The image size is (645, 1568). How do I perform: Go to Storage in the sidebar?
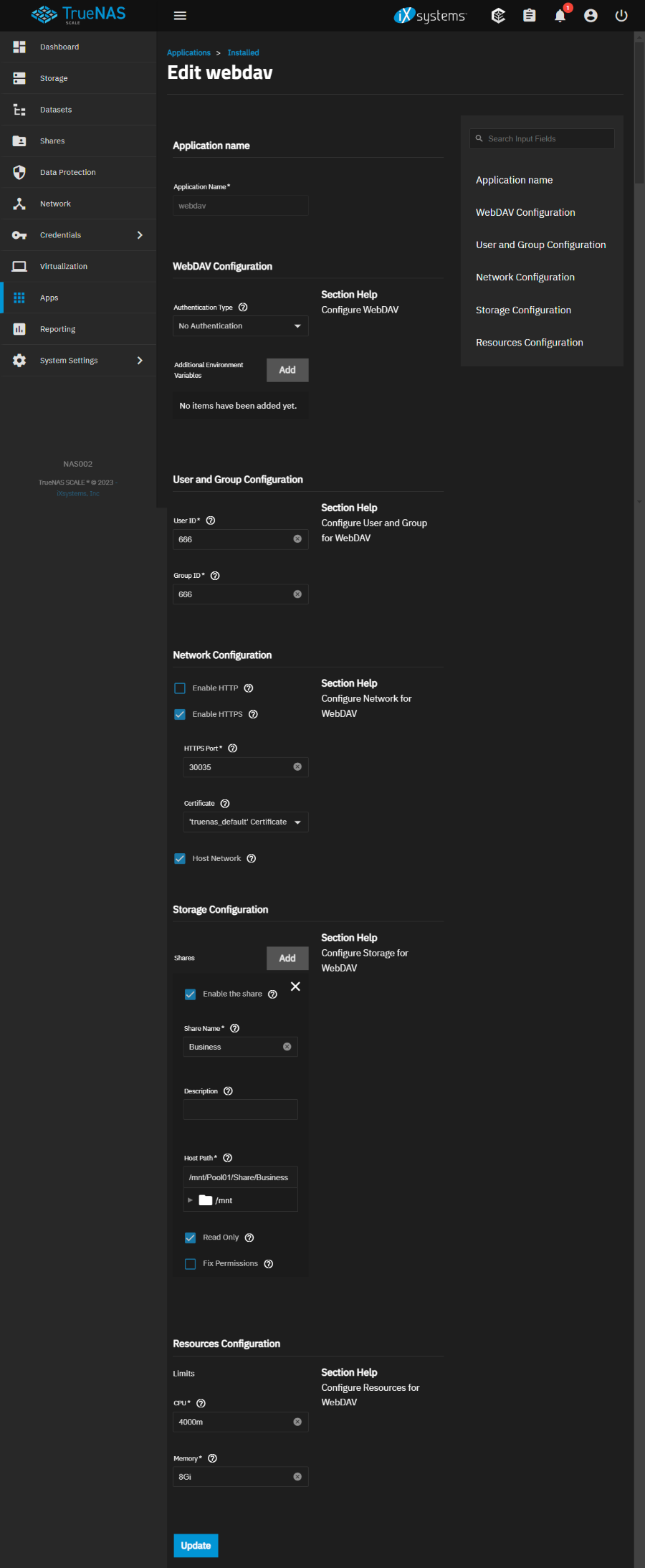point(54,78)
